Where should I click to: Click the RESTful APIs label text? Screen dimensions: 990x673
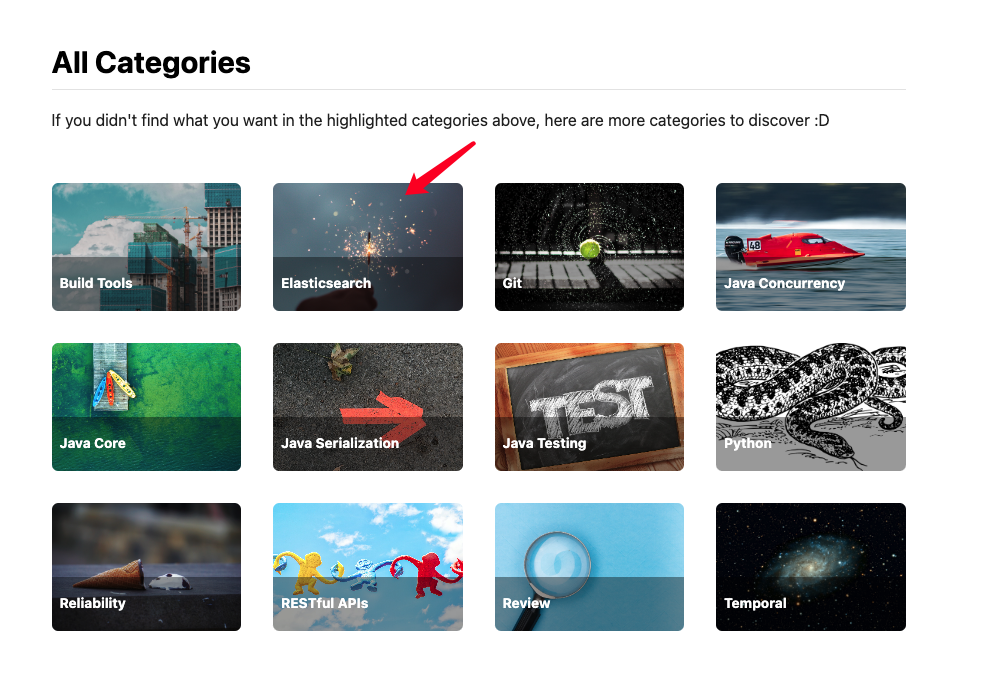click(325, 603)
